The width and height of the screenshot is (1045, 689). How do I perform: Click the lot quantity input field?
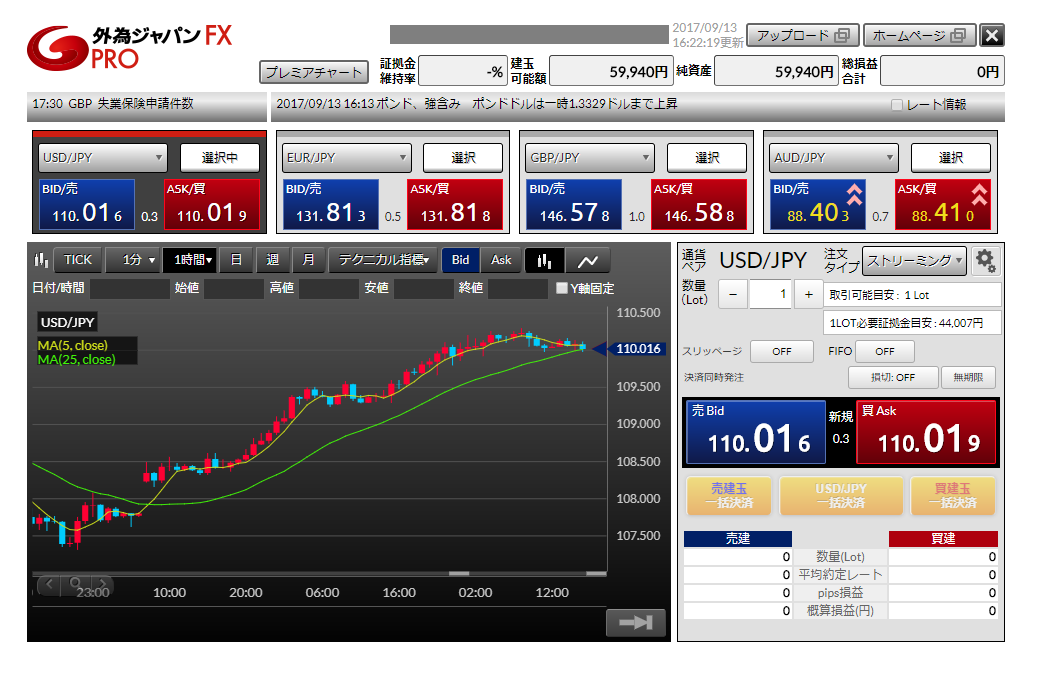pyautogui.click(x=770, y=295)
